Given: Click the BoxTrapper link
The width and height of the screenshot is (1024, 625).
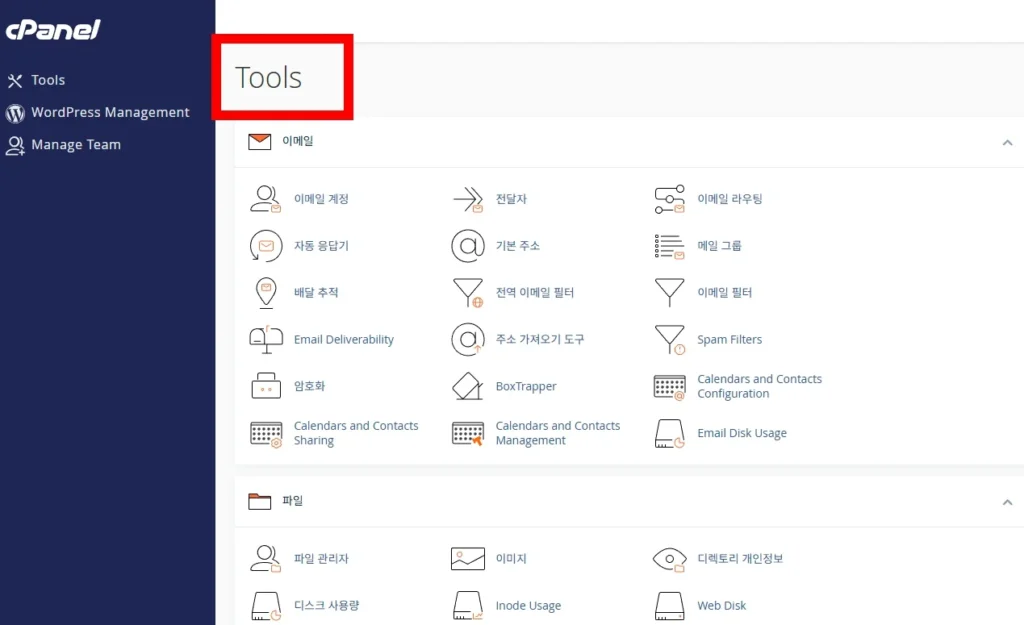Looking at the screenshot, I should [x=526, y=387].
